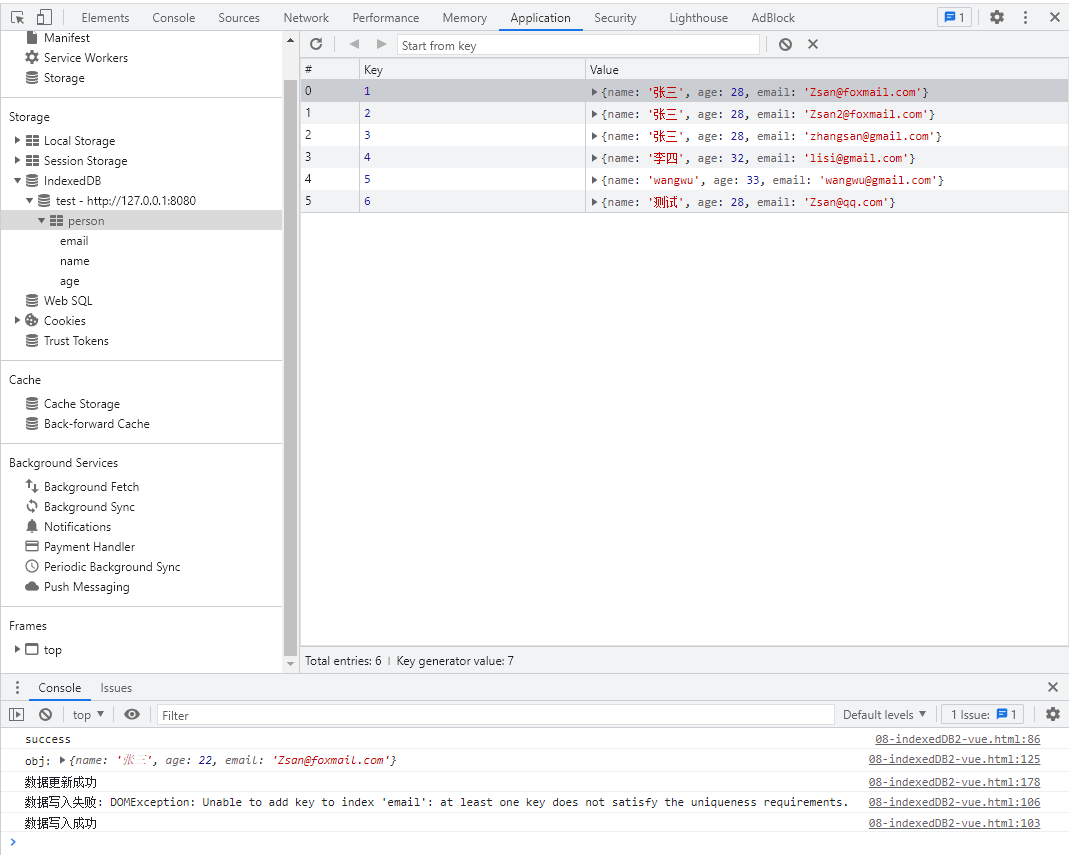Expand the value object for key 1
1069x855 pixels.
coord(594,91)
